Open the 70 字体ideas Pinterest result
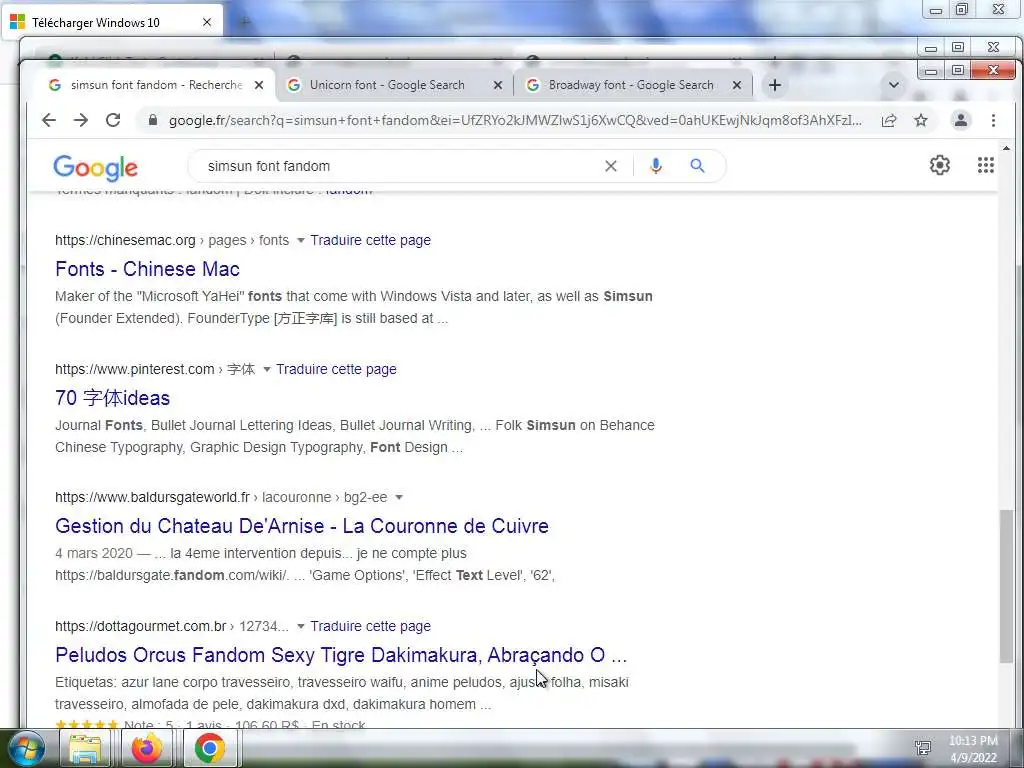 click(112, 398)
